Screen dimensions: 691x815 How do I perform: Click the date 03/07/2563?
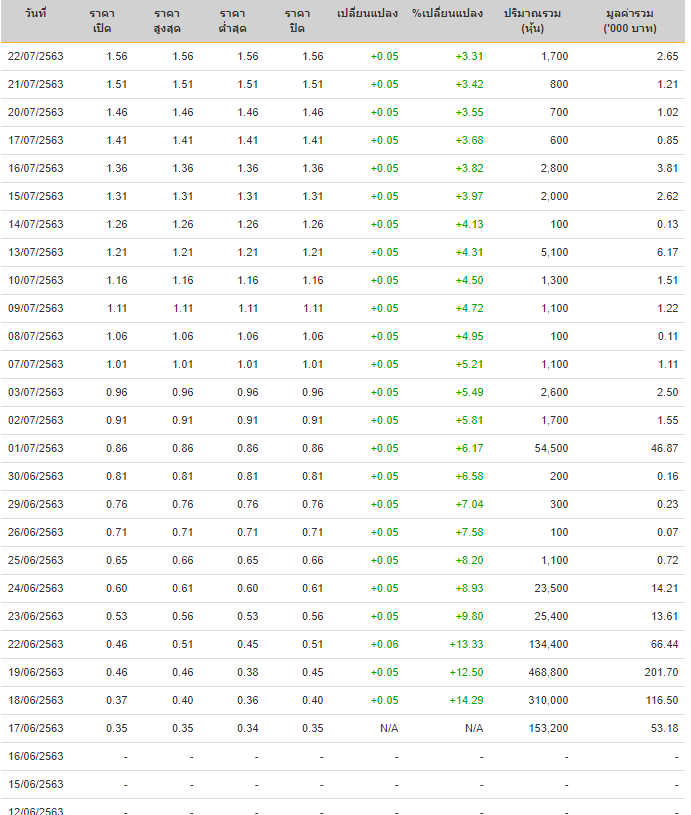pos(35,392)
